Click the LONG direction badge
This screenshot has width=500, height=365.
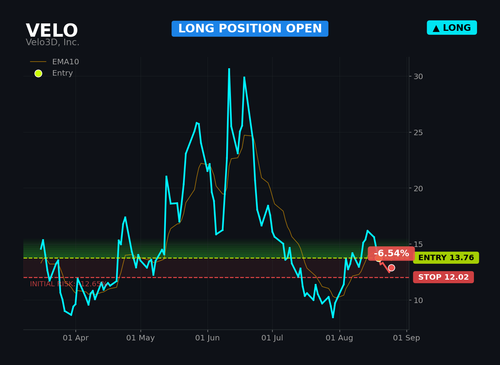click(x=452, y=28)
